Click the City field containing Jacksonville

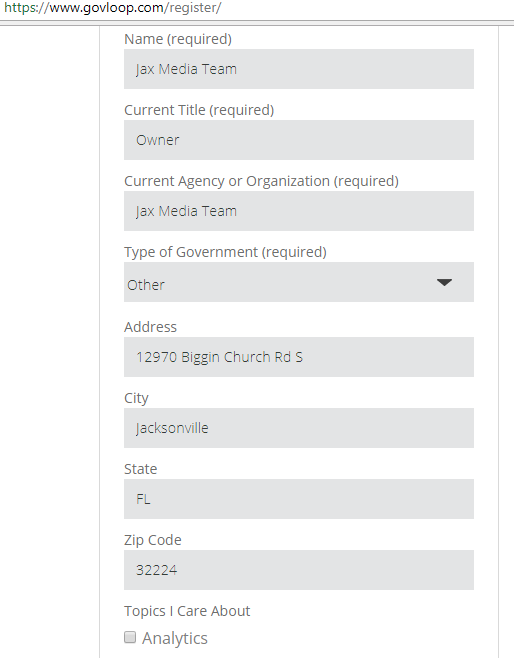click(299, 428)
